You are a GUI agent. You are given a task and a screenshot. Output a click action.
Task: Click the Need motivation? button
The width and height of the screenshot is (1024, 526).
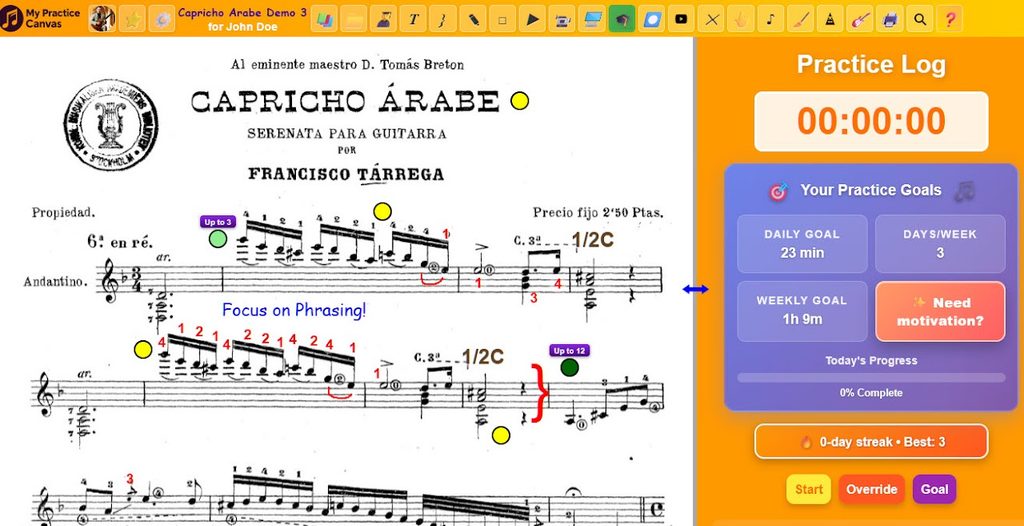pyautogui.click(x=939, y=311)
